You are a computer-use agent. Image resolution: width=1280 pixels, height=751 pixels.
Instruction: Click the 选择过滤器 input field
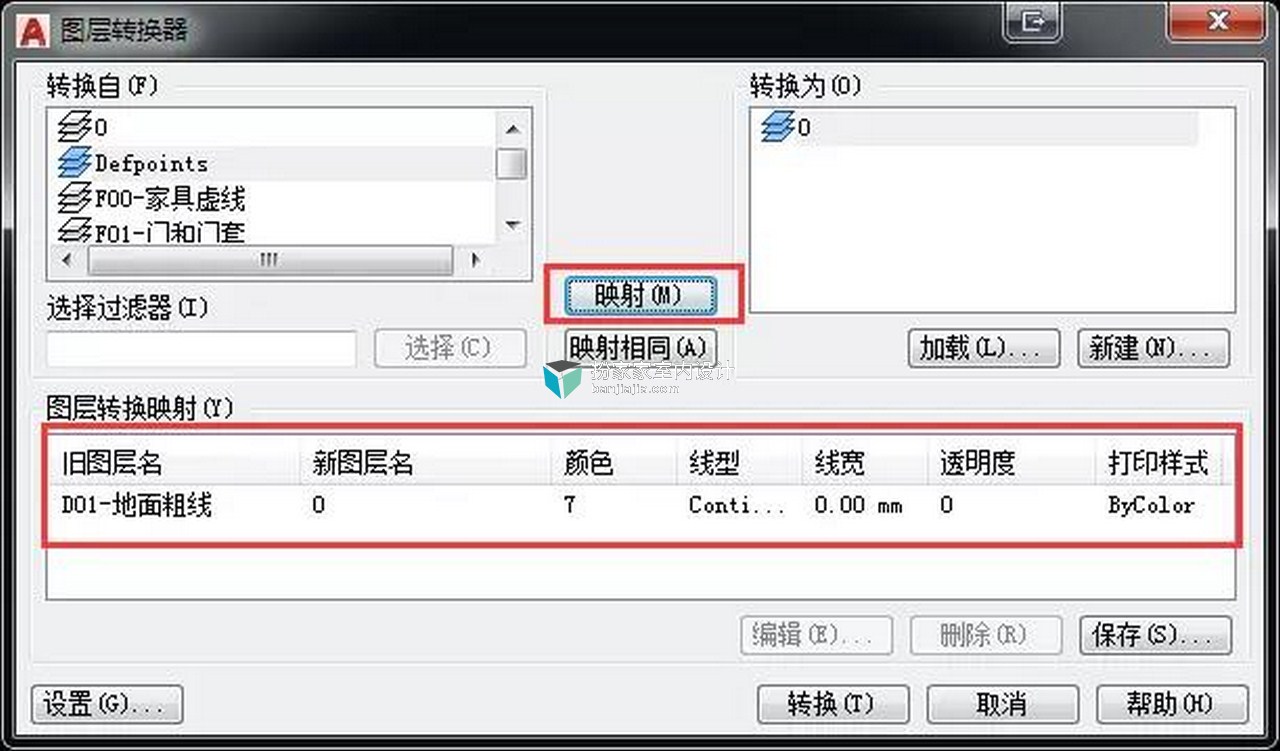pyautogui.click(x=201, y=348)
